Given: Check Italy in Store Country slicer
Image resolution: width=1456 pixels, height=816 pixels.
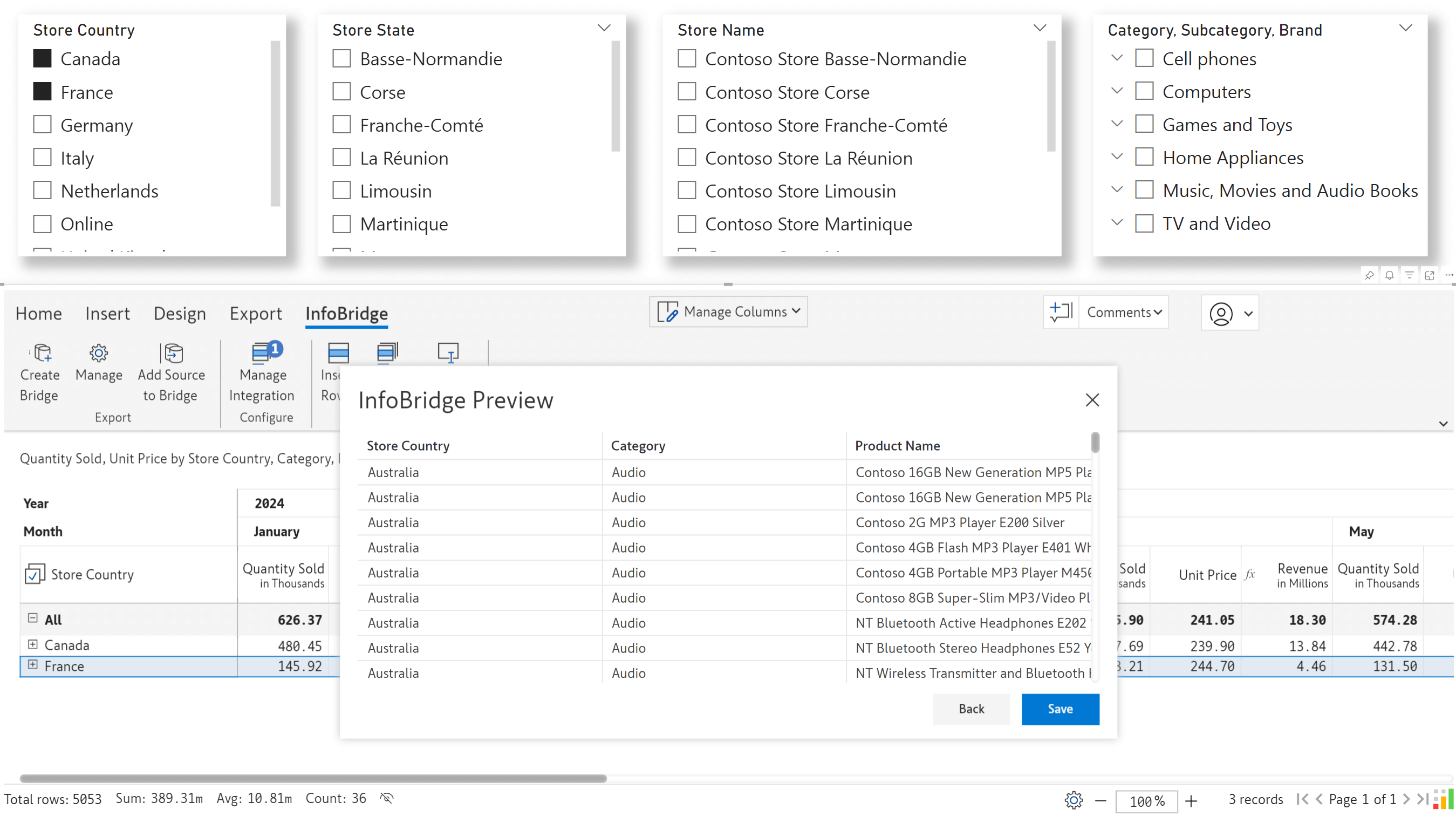Looking at the screenshot, I should coord(43,157).
